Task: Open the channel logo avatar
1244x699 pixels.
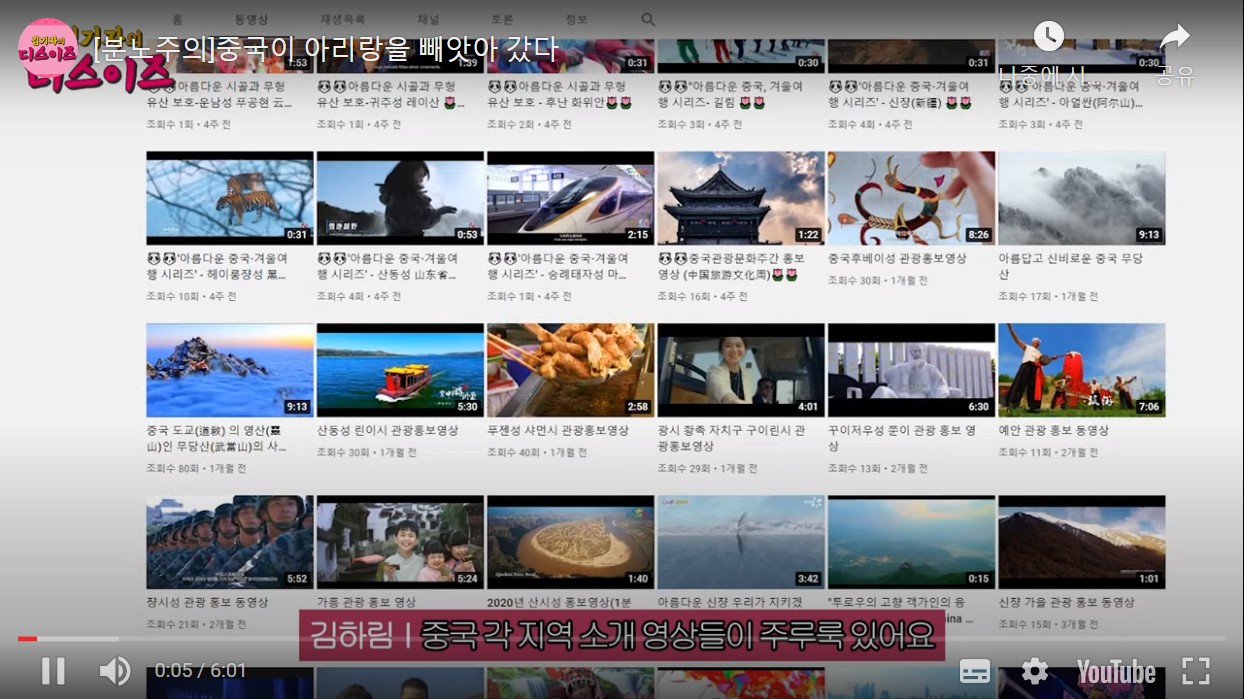Action: [x=47, y=49]
